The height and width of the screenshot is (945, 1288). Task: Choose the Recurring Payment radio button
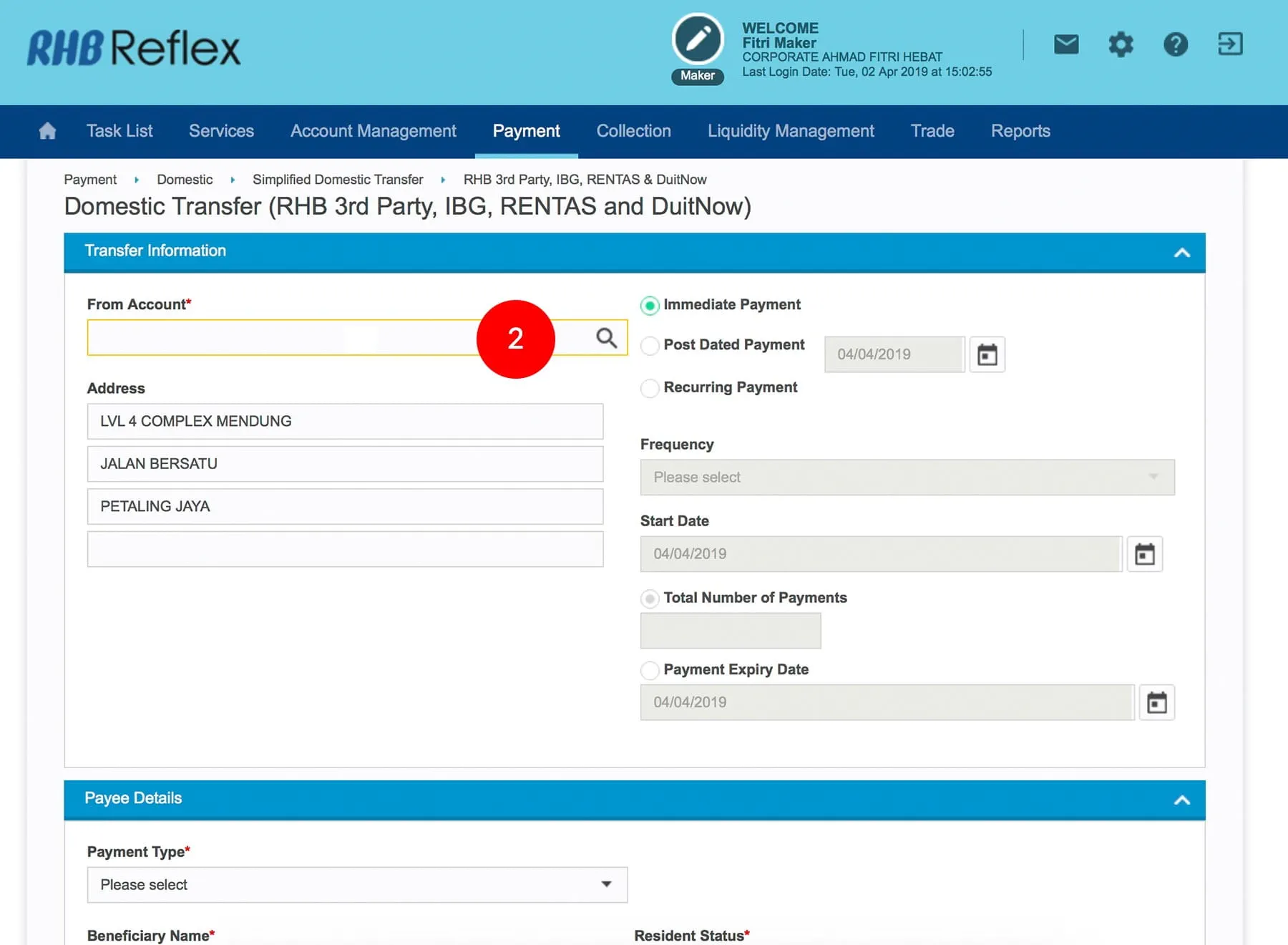tap(650, 388)
